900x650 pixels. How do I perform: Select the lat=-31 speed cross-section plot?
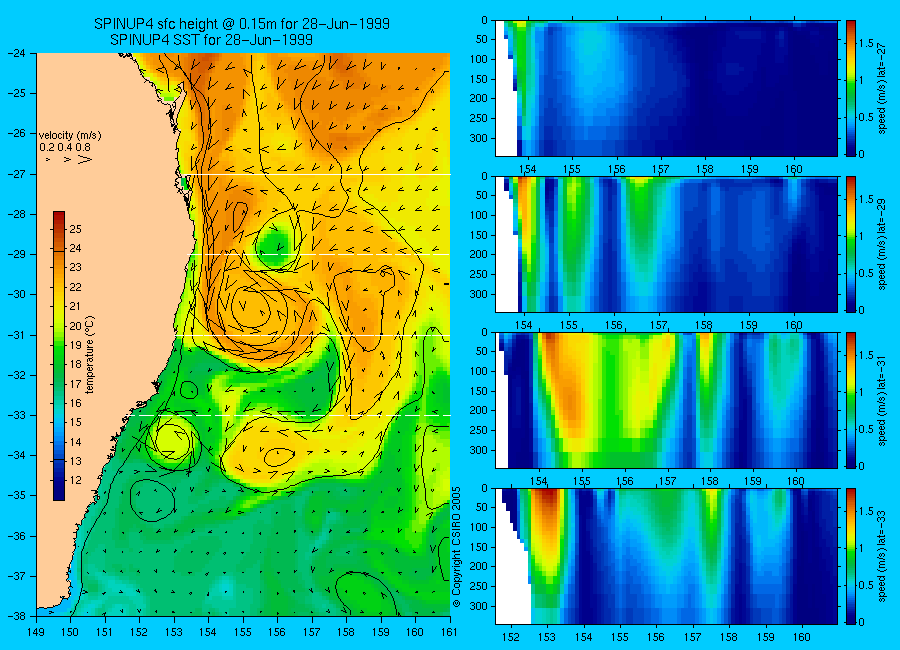[x=666, y=400]
